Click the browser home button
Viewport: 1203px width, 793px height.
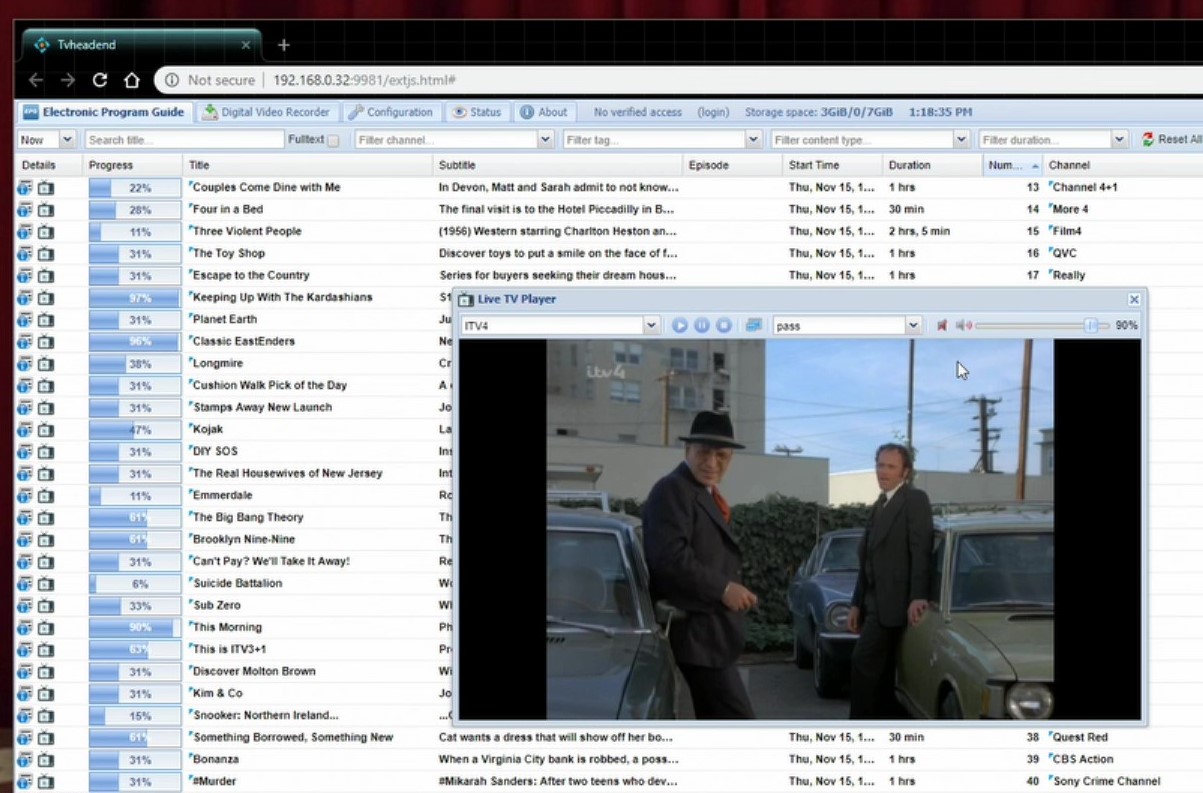pyautogui.click(x=132, y=80)
